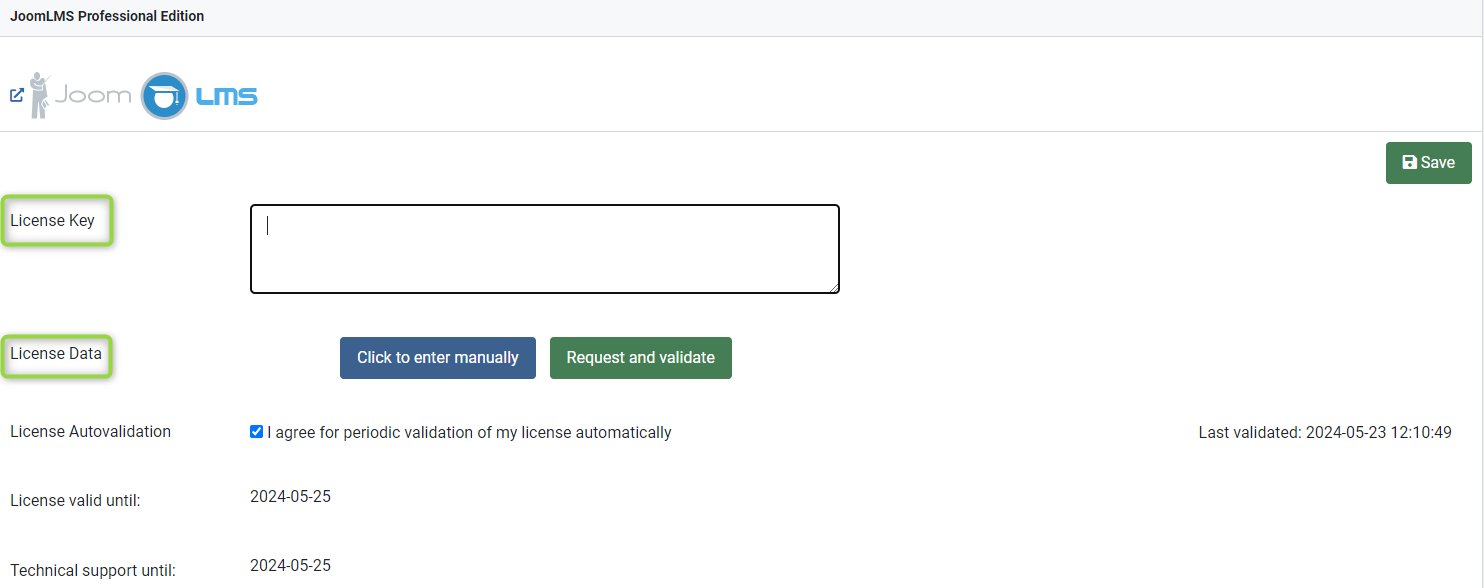Click the Technical support until label

pyautogui.click(x=93, y=571)
